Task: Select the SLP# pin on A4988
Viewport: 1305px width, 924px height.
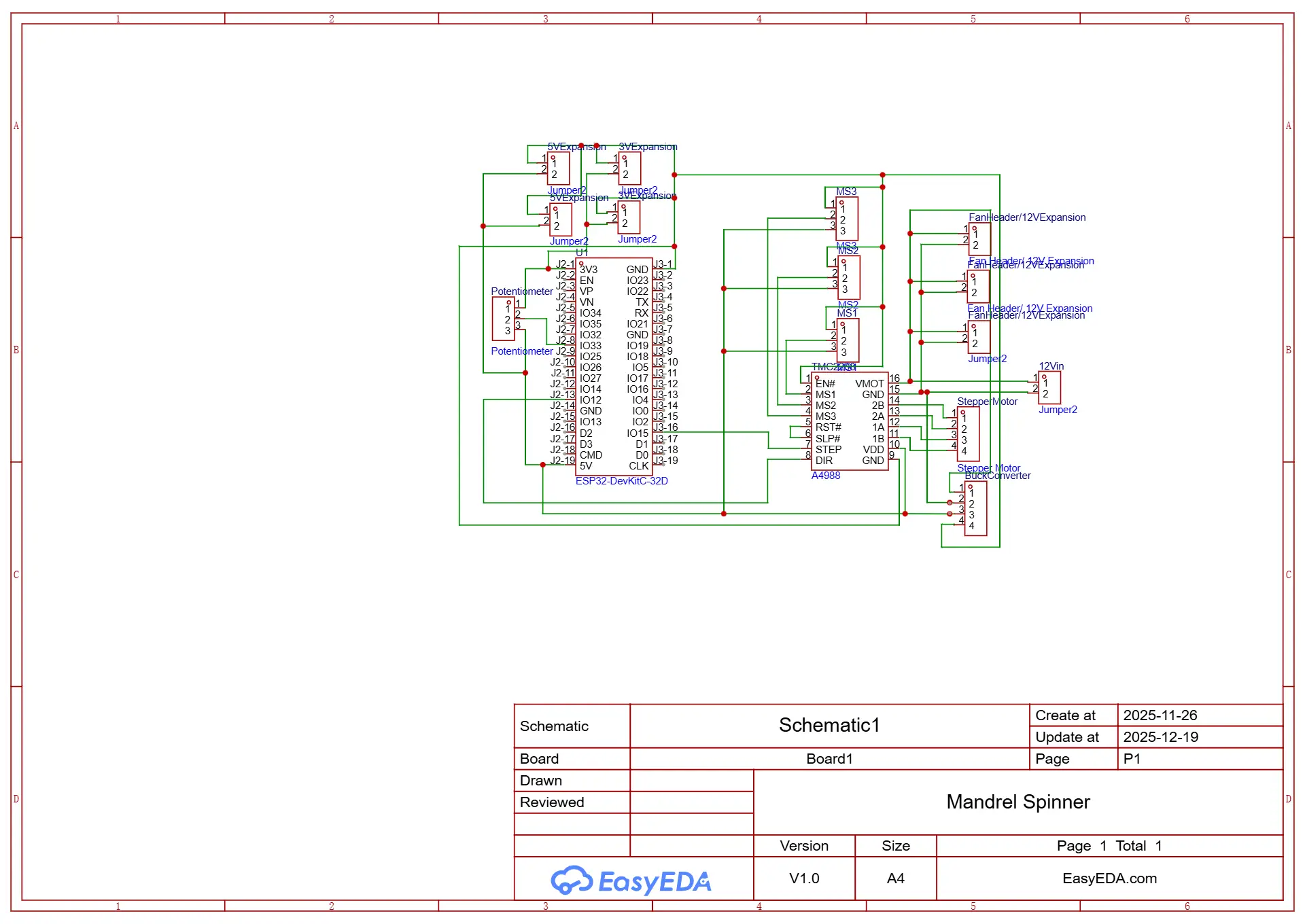Action: click(x=828, y=439)
